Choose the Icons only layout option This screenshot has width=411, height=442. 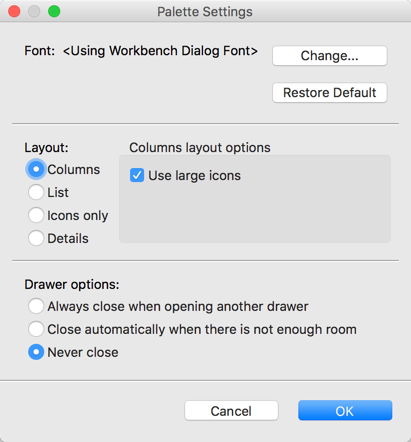[36, 215]
